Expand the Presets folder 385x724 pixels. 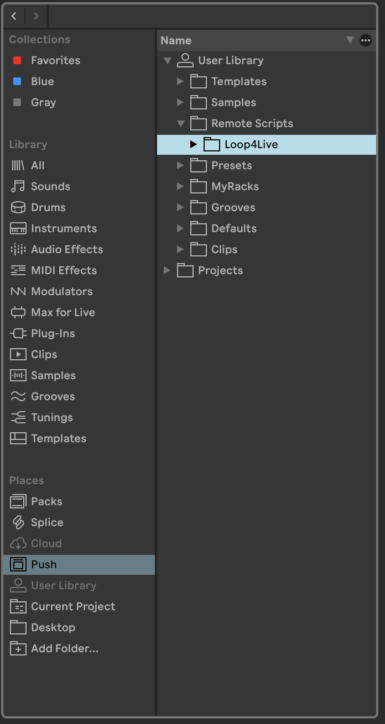pyautogui.click(x=180, y=165)
